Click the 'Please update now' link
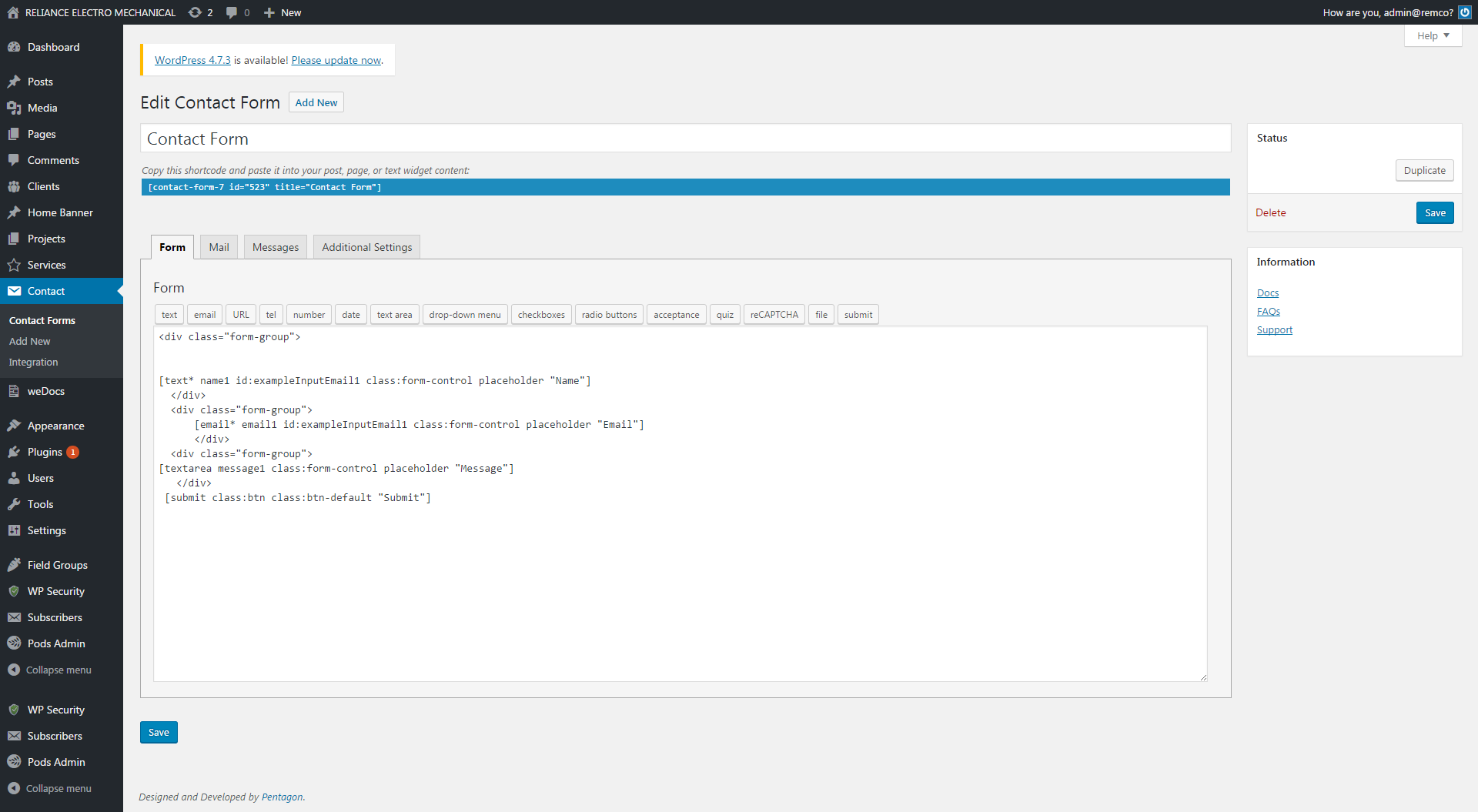This screenshot has height=812, width=1478. pos(336,60)
